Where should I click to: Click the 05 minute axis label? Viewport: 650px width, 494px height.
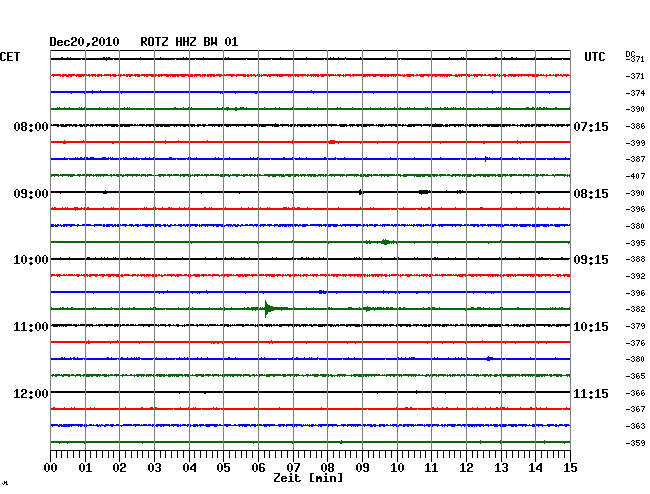pyautogui.click(x=223, y=468)
